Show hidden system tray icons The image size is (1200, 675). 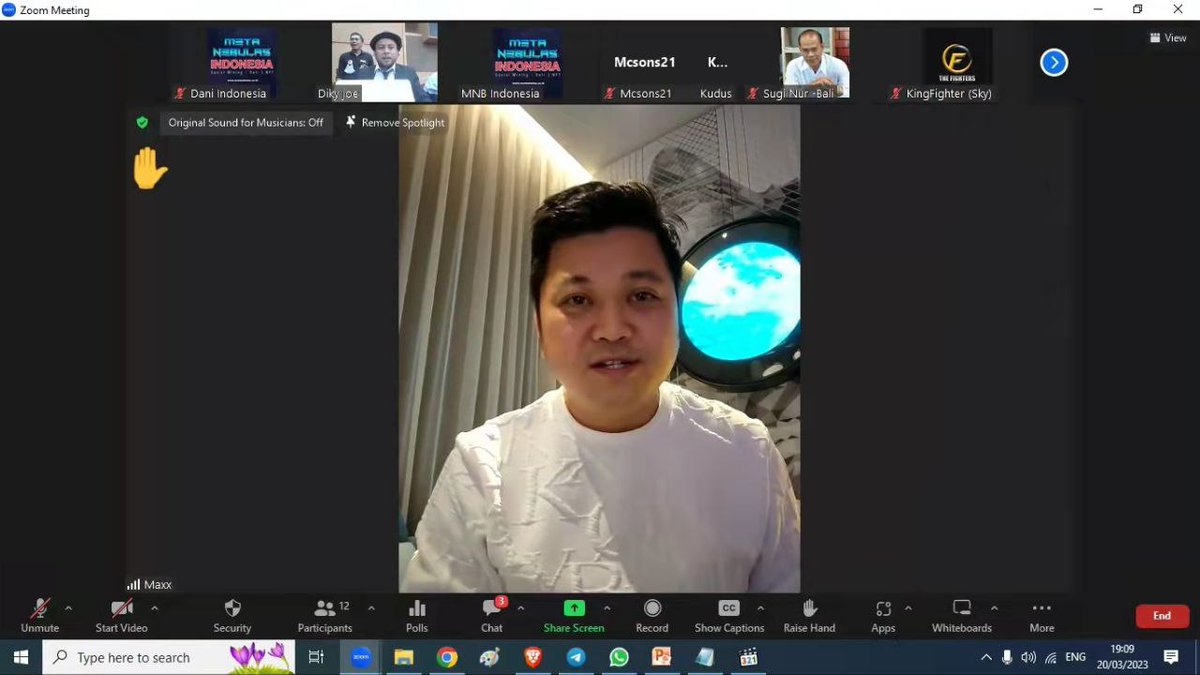pos(986,657)
